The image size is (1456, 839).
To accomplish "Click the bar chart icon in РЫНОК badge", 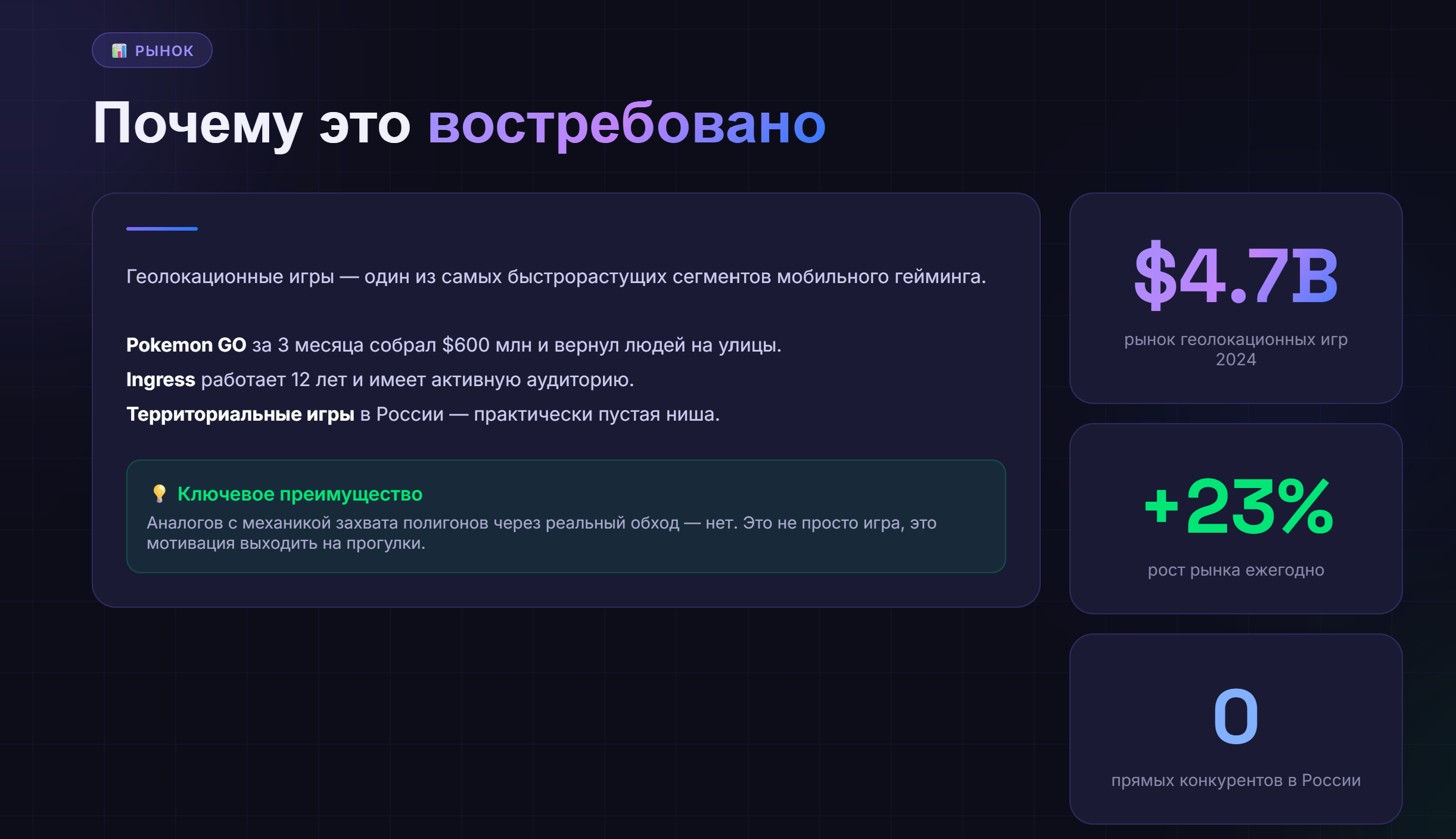I will pos(119,51).
